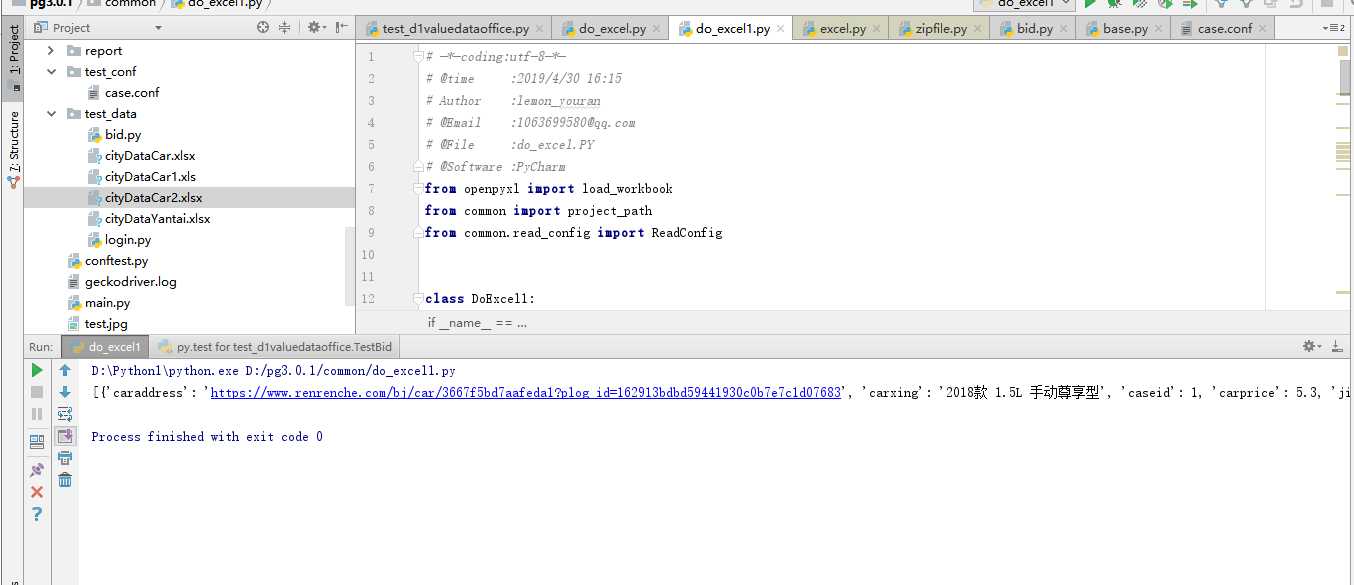This screenshot has width=1354, height=585.
Task: Click the Restore Layout icon in Run panel
Action: 37,441
